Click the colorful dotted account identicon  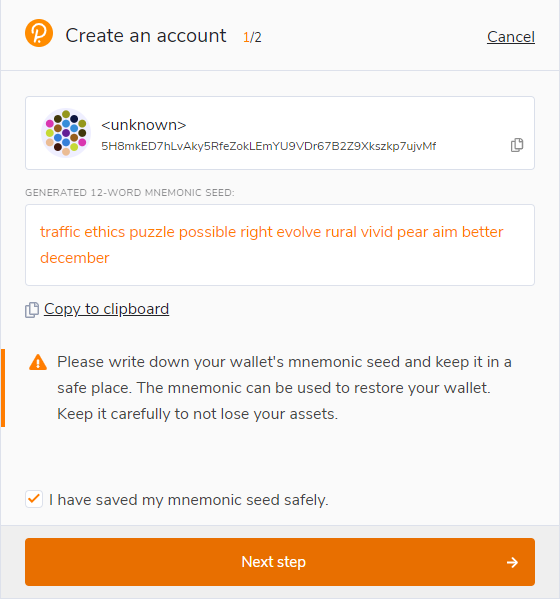[x=66, y=133]
